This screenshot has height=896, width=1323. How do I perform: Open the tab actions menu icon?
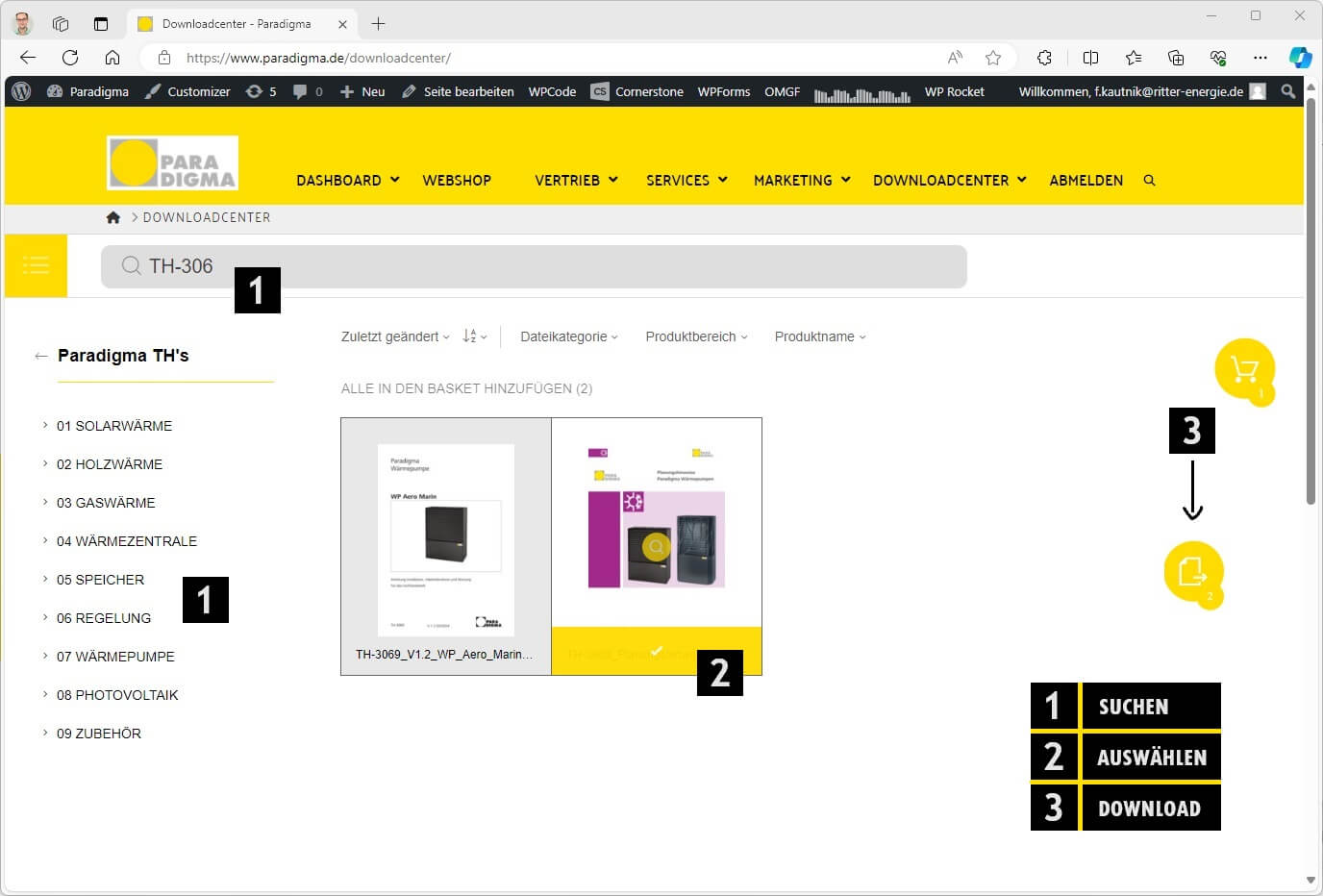coord(101,24)
